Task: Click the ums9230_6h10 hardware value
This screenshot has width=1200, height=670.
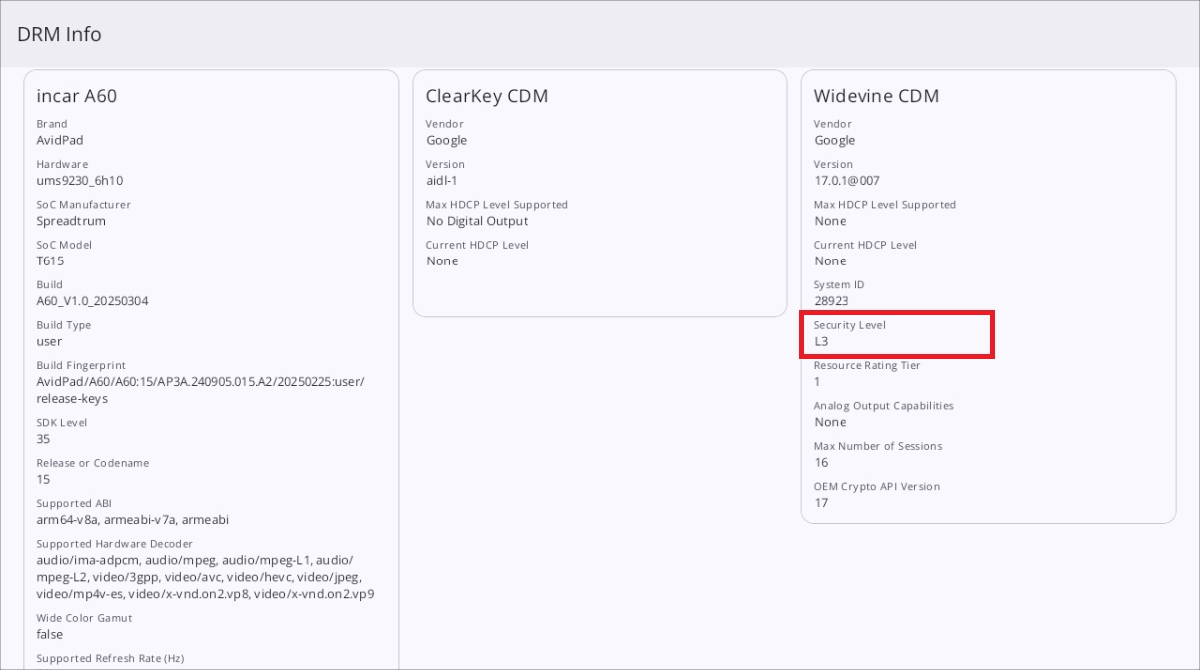Action: [80, 181]
